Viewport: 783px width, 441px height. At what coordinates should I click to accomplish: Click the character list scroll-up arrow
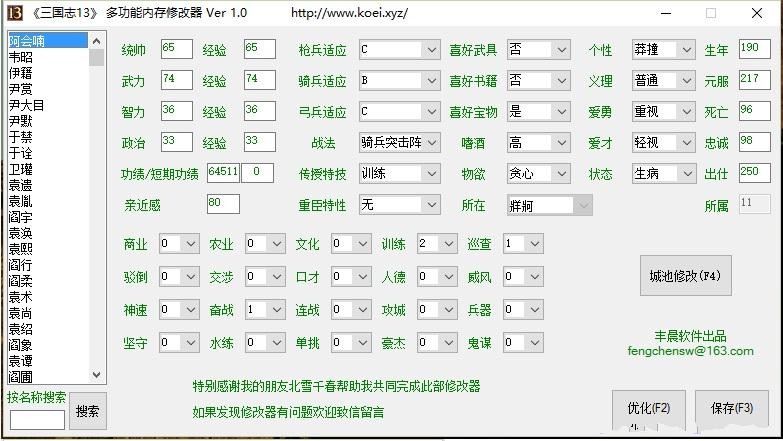point(97,41)
